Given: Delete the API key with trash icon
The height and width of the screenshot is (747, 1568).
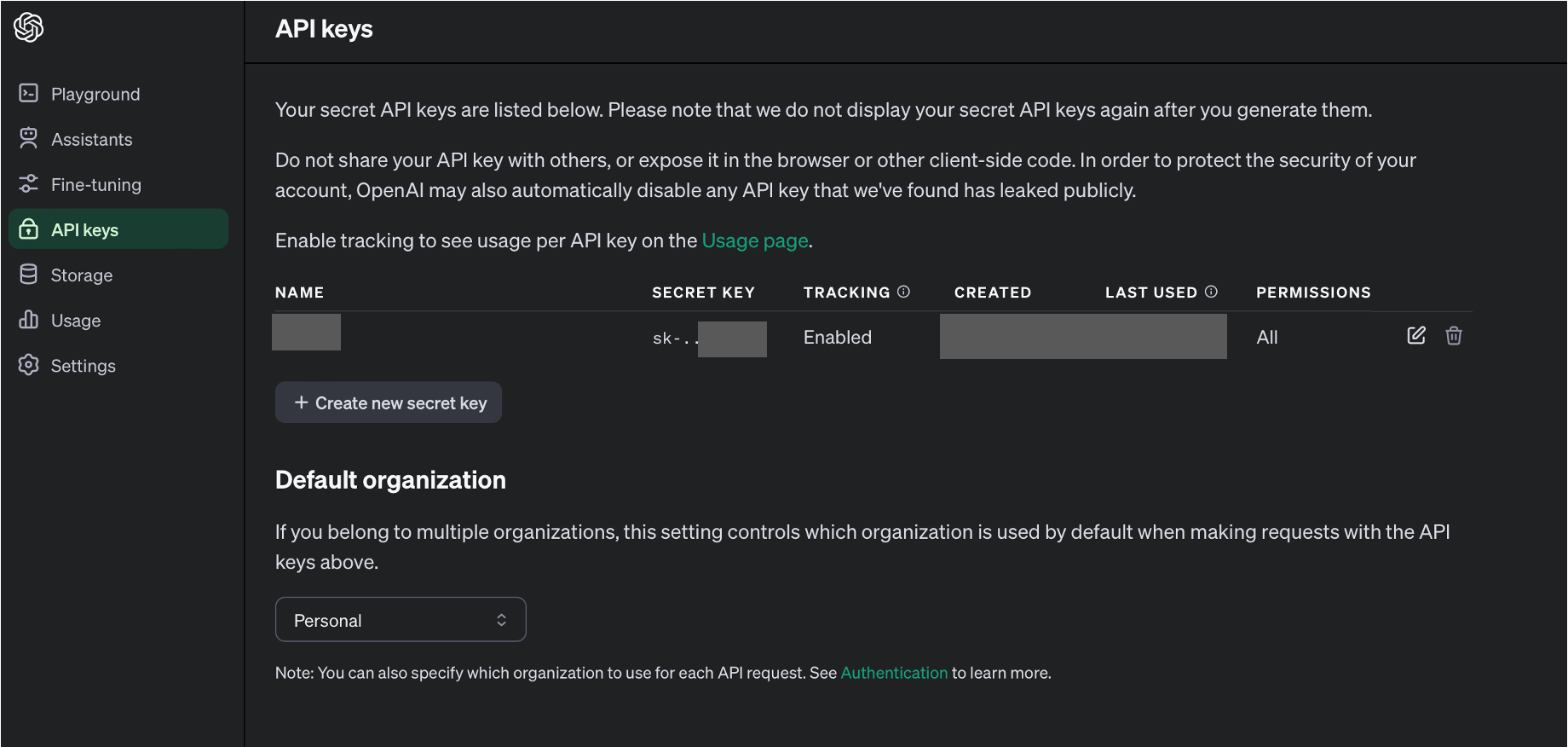Looking at the screenshot, I should pos(1454,336).
